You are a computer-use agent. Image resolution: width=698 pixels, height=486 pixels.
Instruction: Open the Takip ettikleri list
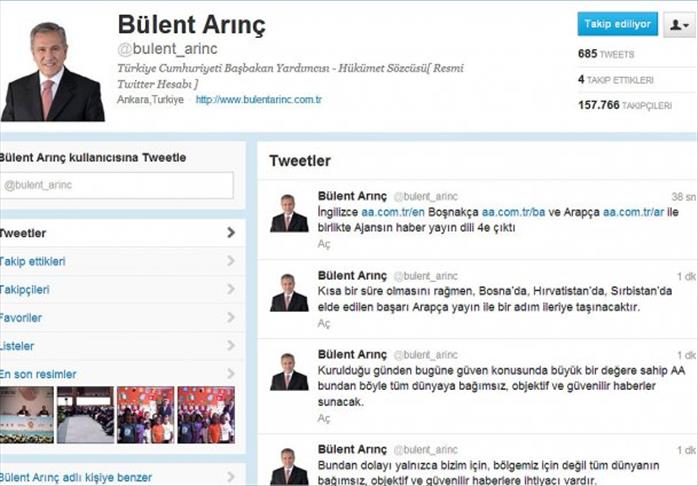tap(118, 261)
